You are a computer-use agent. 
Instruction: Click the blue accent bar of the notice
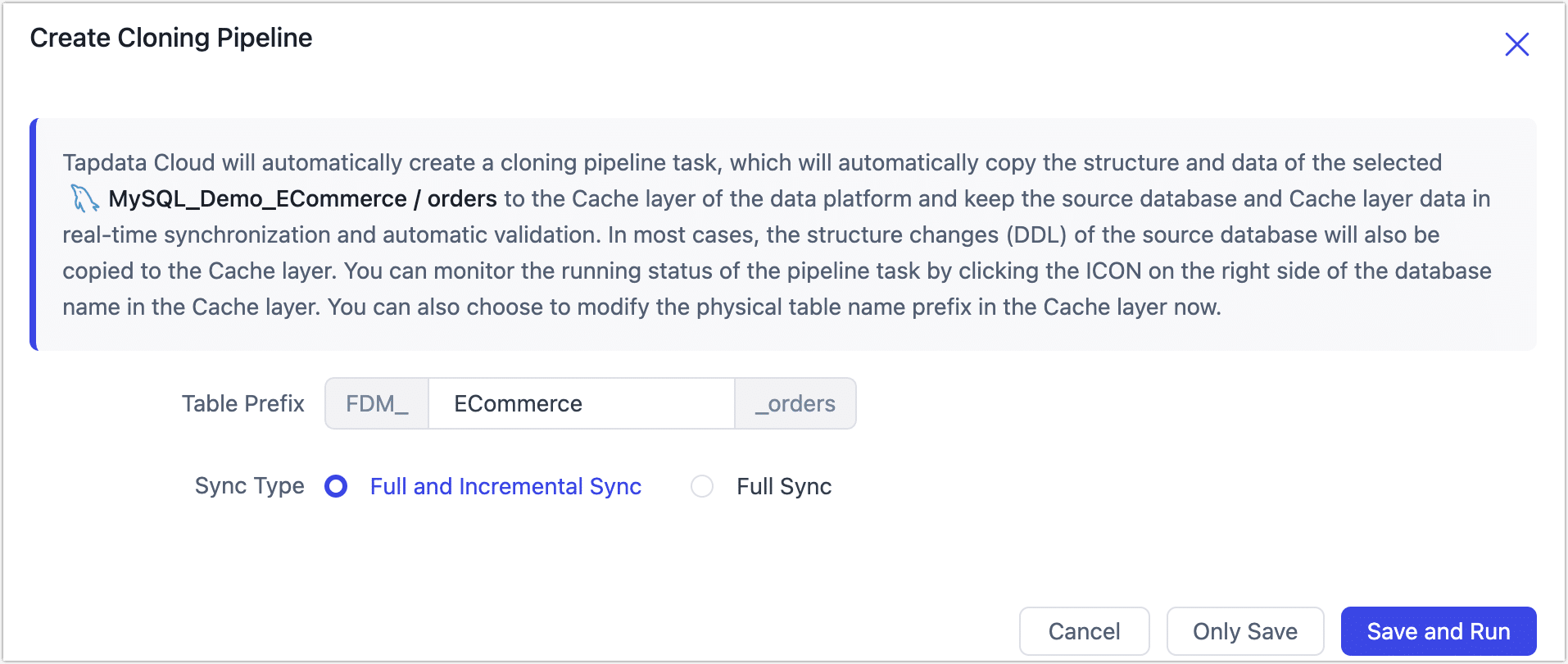tap(34, 234)
